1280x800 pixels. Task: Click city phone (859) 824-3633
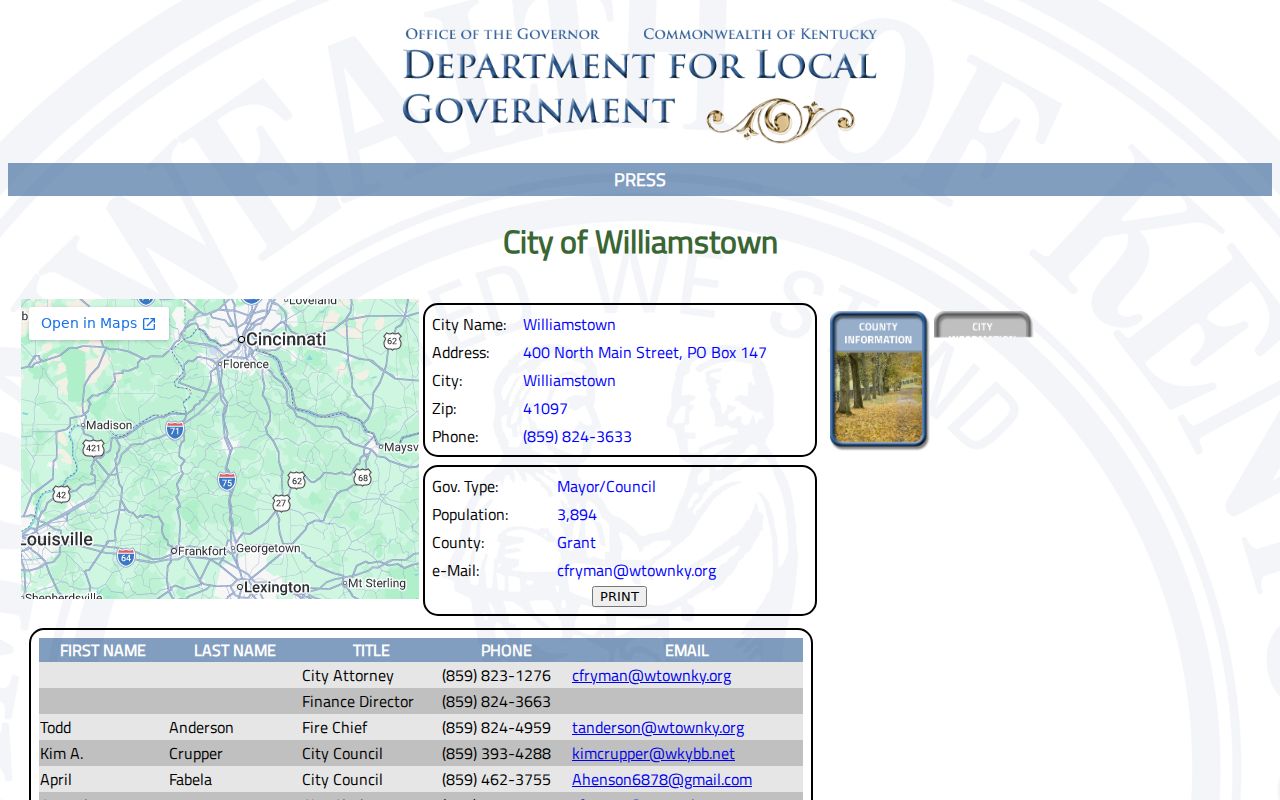click(577, 437)
